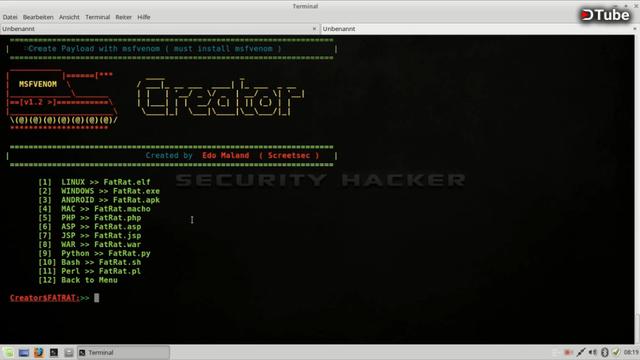Open terminal launcher icon in panel
This screenshot has width=640, height=360.
coord(54,352)
